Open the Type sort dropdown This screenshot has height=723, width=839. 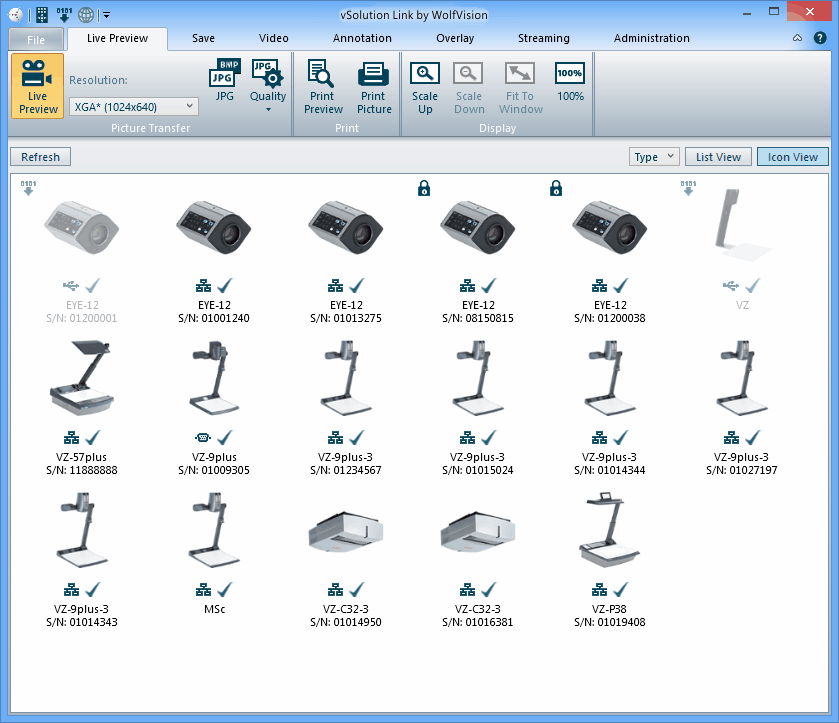click(x=654, y=157)
